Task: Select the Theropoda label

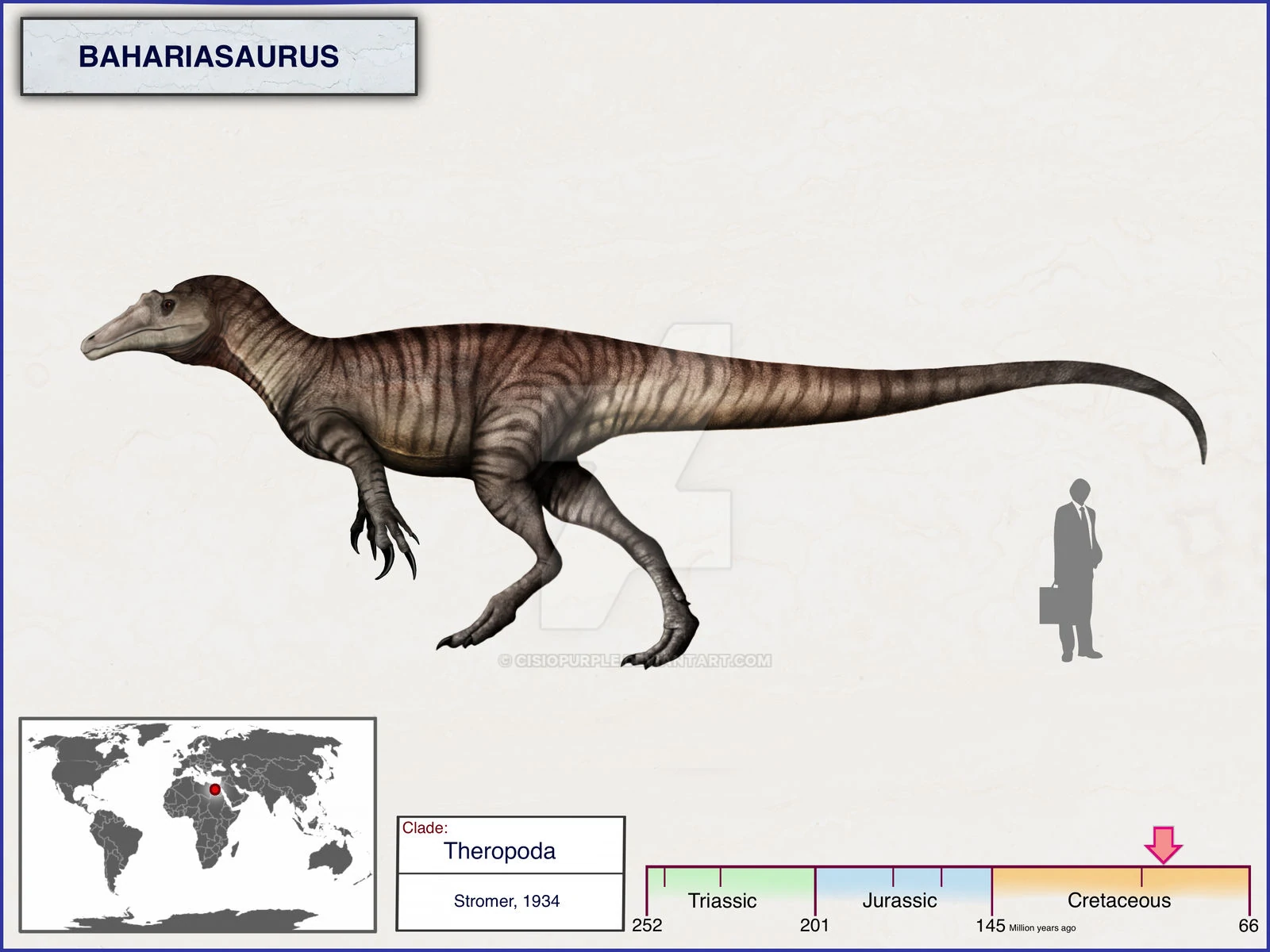Action: pos(501,852)
